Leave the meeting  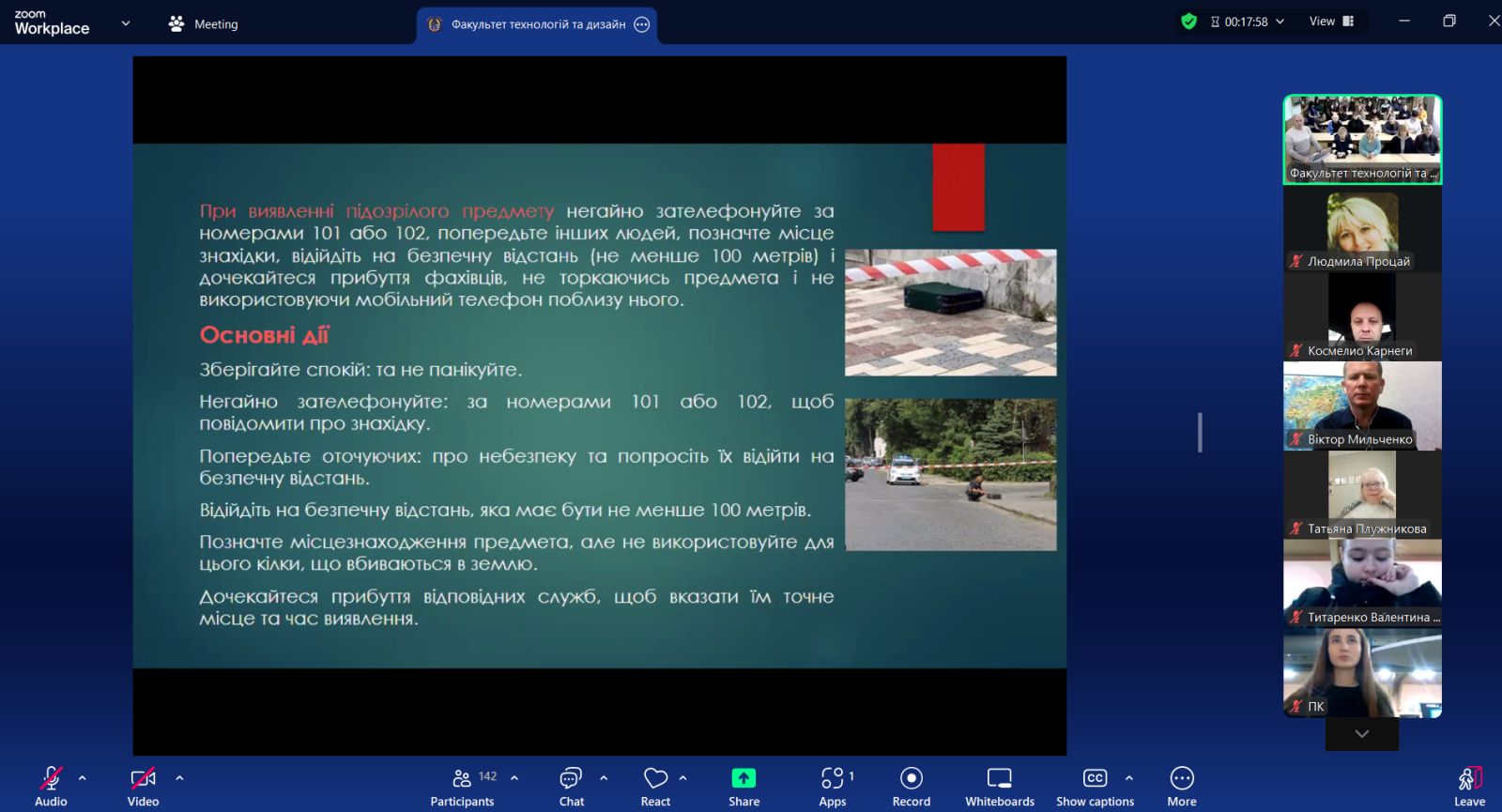point(1469,787)
